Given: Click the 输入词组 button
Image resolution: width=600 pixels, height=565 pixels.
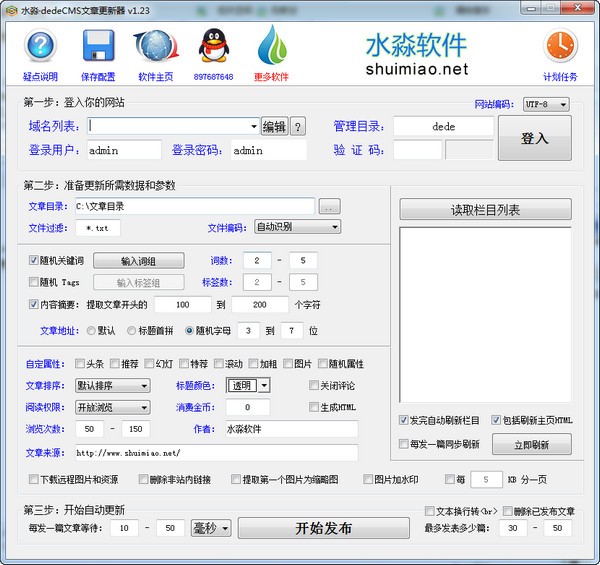Looking at the screenshot, I should click(139, 261).
